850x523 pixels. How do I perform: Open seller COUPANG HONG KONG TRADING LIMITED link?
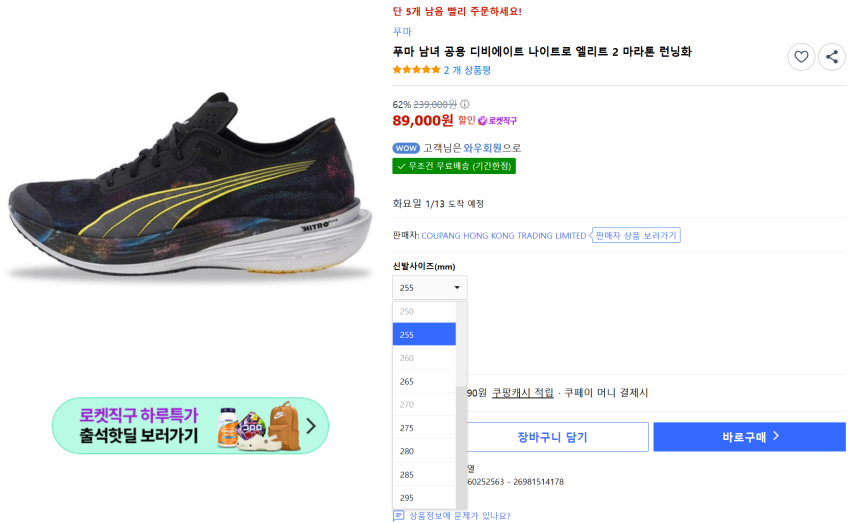[504, 236]
